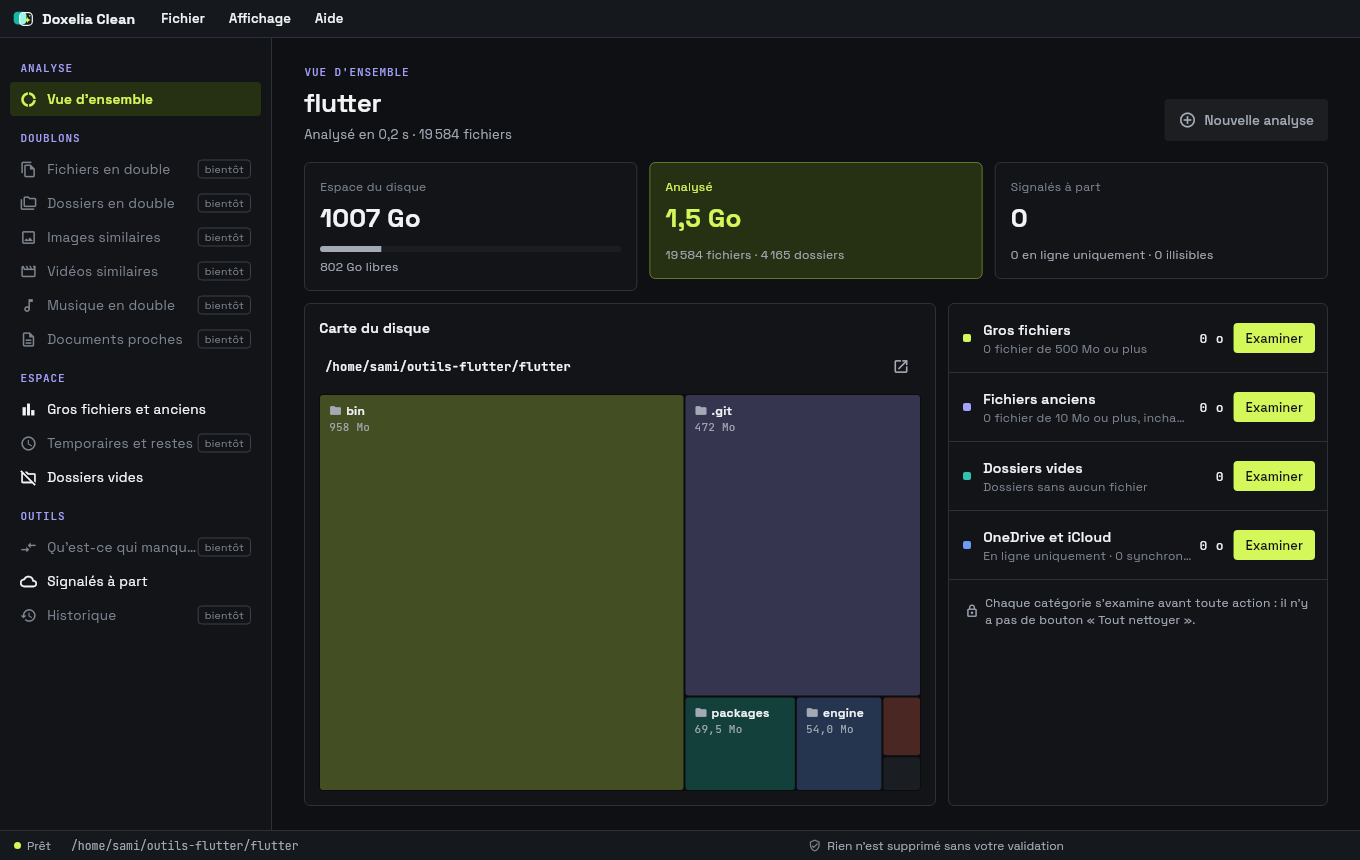The width and height of the screenshot is (1360, 860).
Task: Click the Doxelia Clean app logo
Action: 23,19
